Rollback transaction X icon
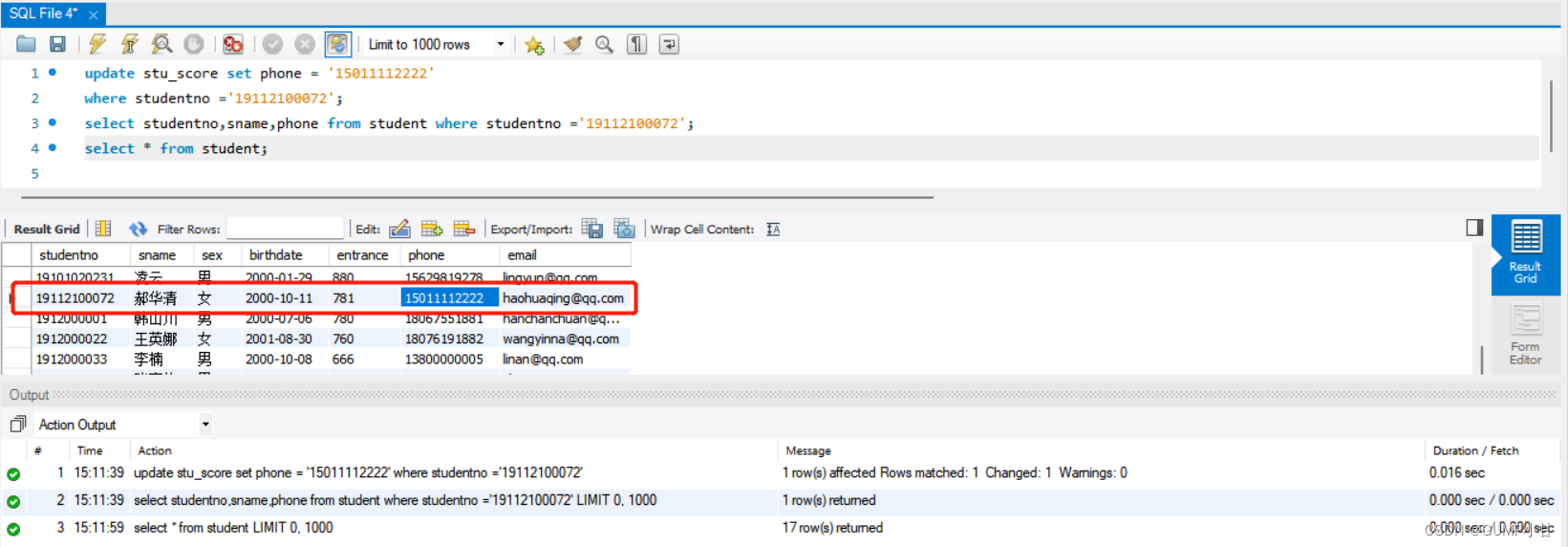Image resolution: width=1568 pixels, height=547 pixels. tap(305, 44)
